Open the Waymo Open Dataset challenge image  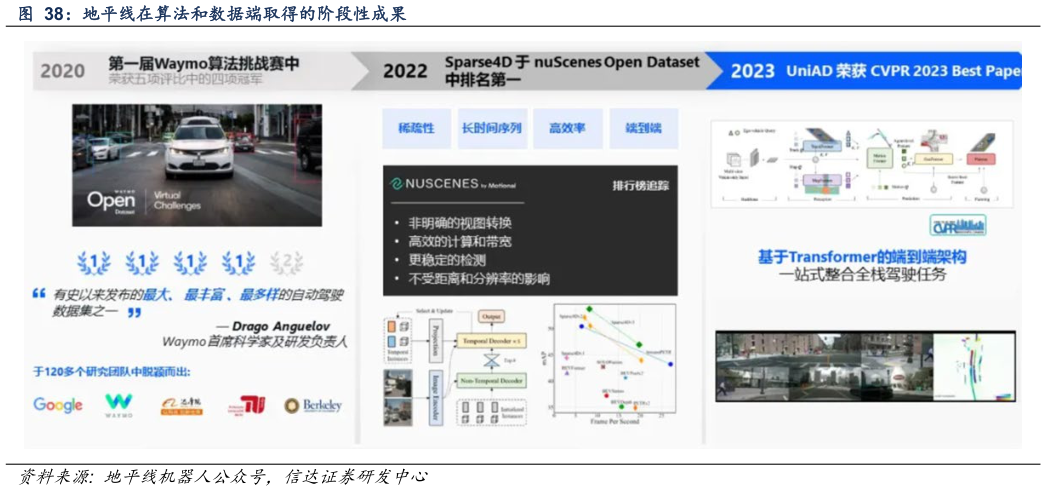[x=197, y=165]
